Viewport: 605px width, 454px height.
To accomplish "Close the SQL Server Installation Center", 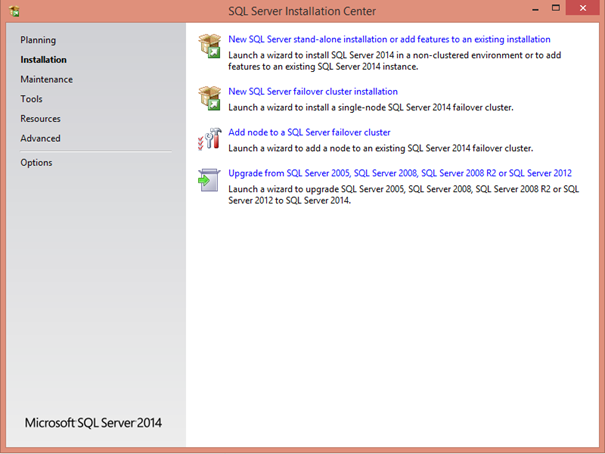I will [x=583, y=8].
